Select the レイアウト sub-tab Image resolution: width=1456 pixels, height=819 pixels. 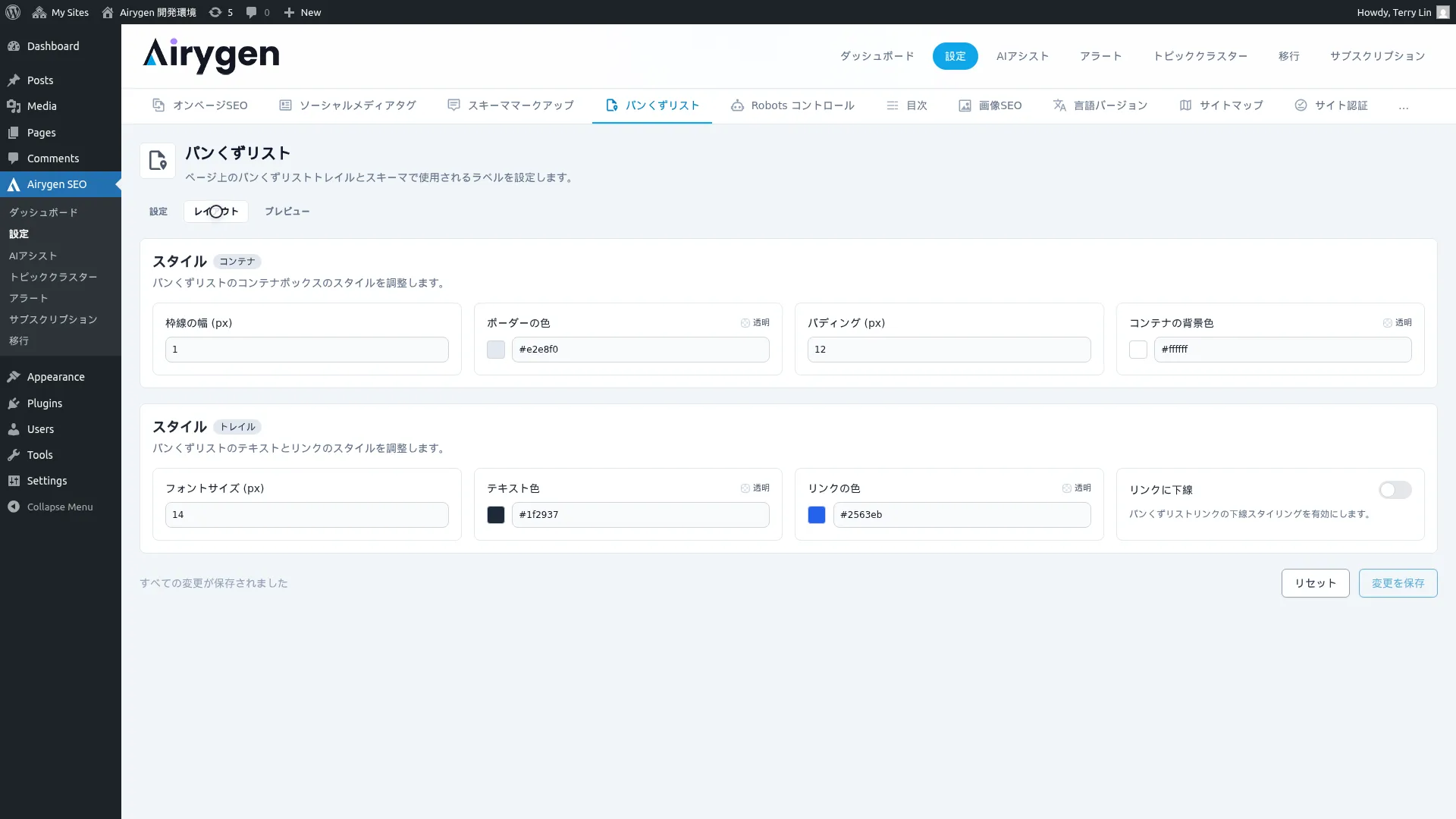(216, 212)
